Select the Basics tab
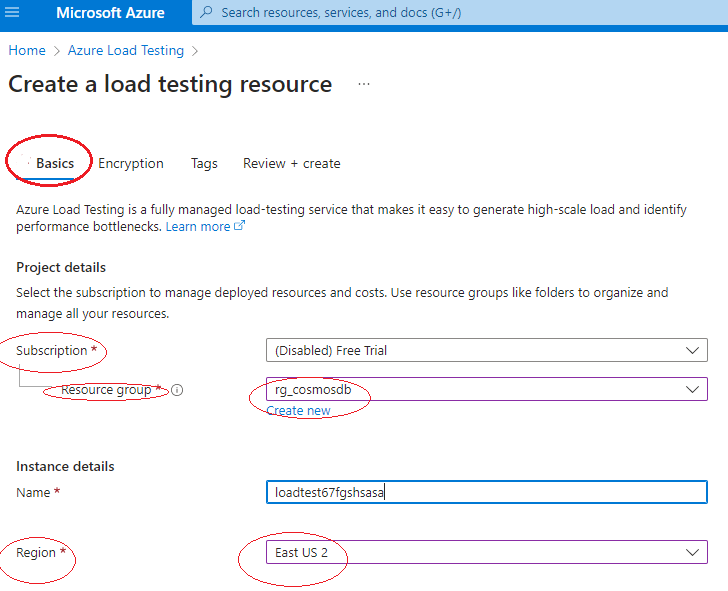Image resolution: width=728 pixels, height=591 pixels. (x=55, y=163)
